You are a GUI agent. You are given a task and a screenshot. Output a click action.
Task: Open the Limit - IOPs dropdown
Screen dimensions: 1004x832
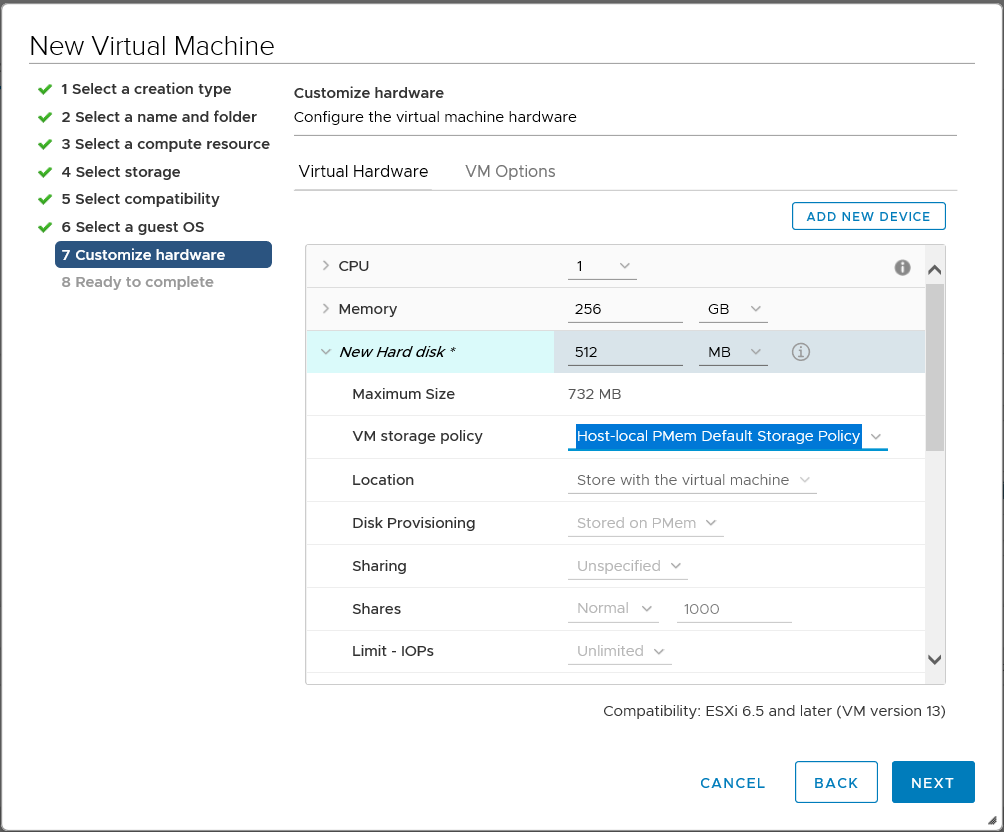point(620,651)
